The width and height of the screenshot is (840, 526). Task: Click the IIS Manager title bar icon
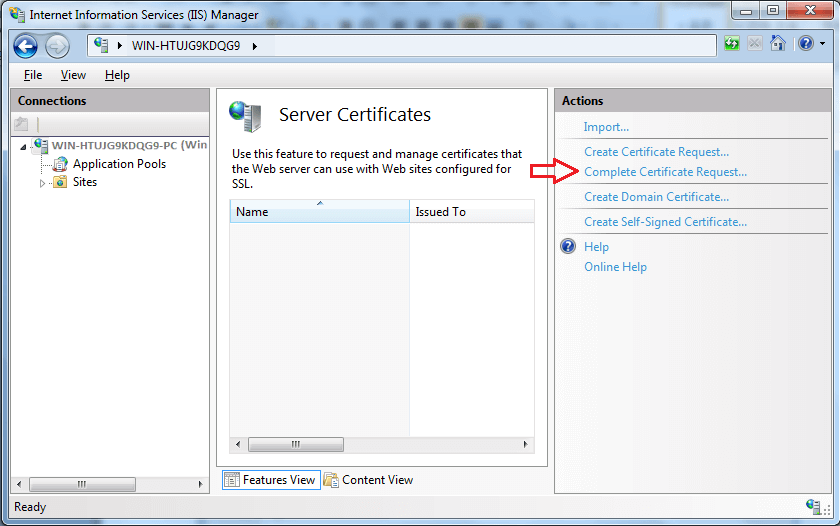(17, 14)
